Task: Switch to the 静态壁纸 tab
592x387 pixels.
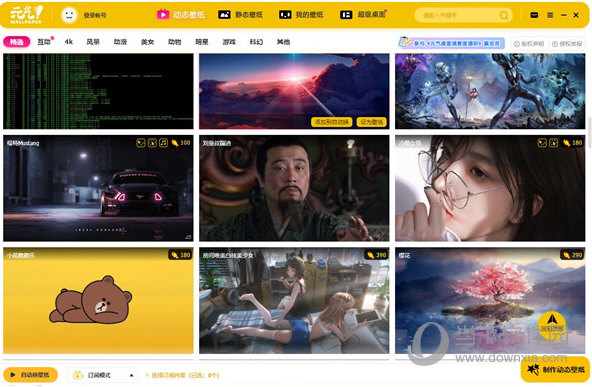Action: (240, 15)
